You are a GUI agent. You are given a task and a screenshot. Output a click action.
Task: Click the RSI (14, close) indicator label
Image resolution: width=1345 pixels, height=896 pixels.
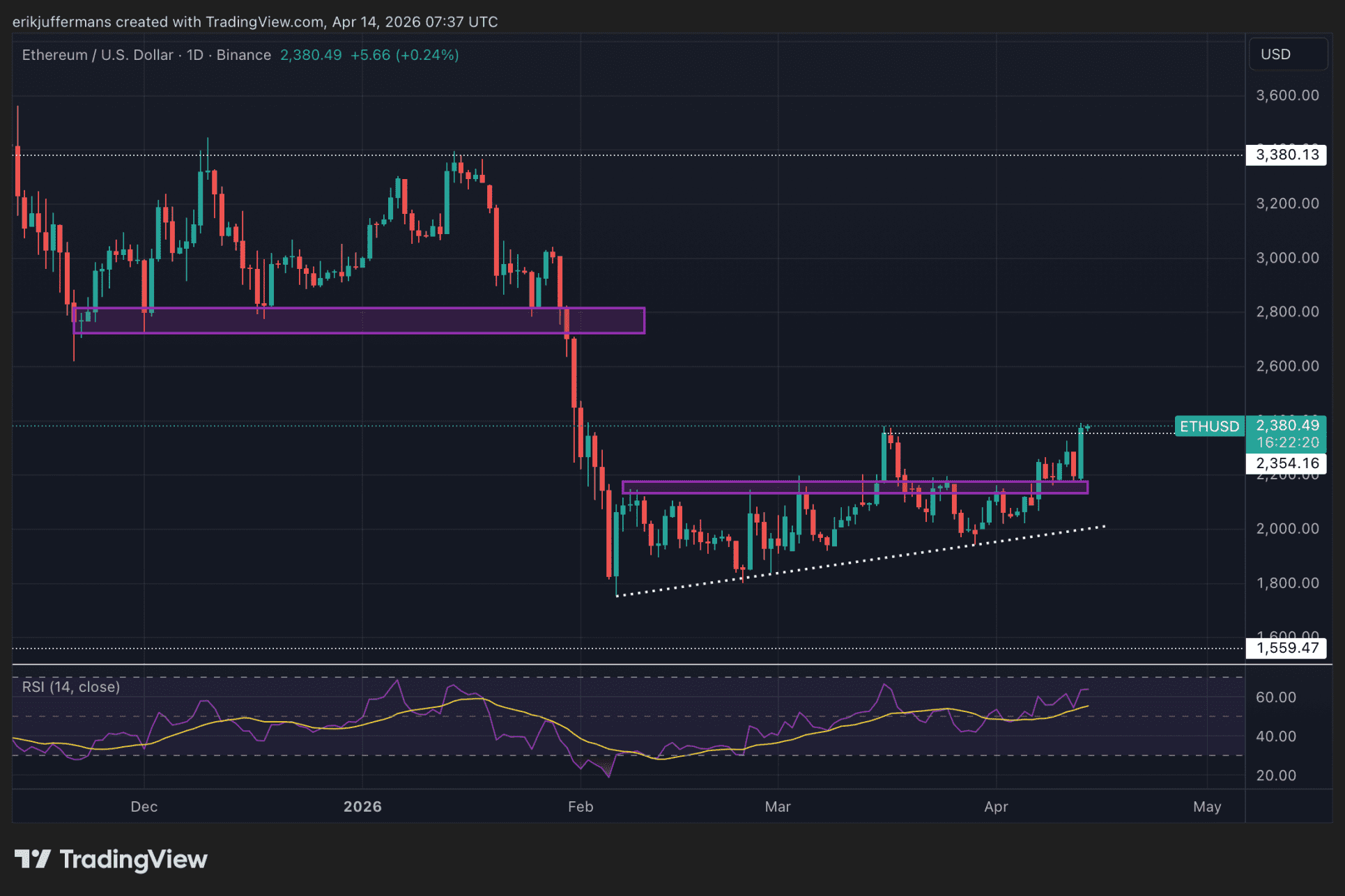[x=71, y=687]
